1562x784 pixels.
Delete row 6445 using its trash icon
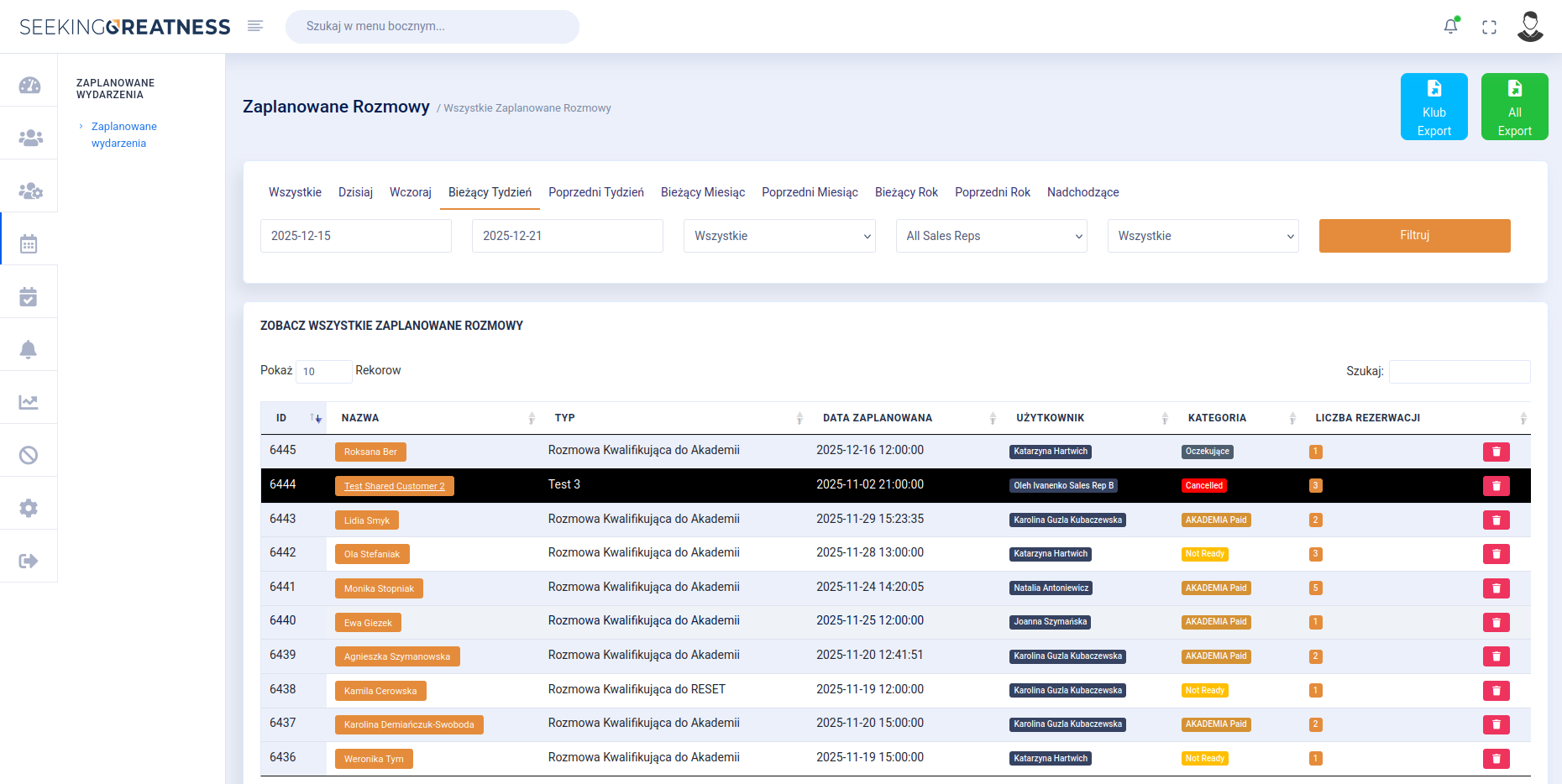pos(1496,451)
